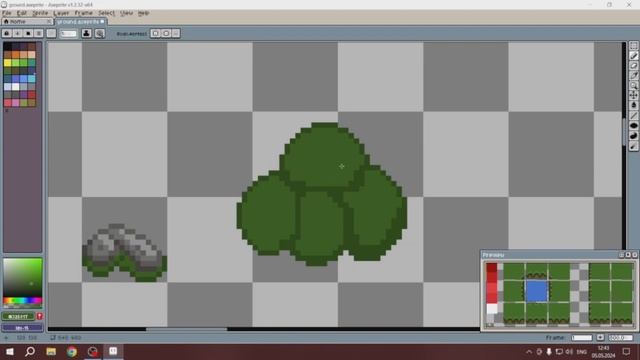Open the Help menu
This screenshot has height=360, width=640.
[x=143, y=13]
